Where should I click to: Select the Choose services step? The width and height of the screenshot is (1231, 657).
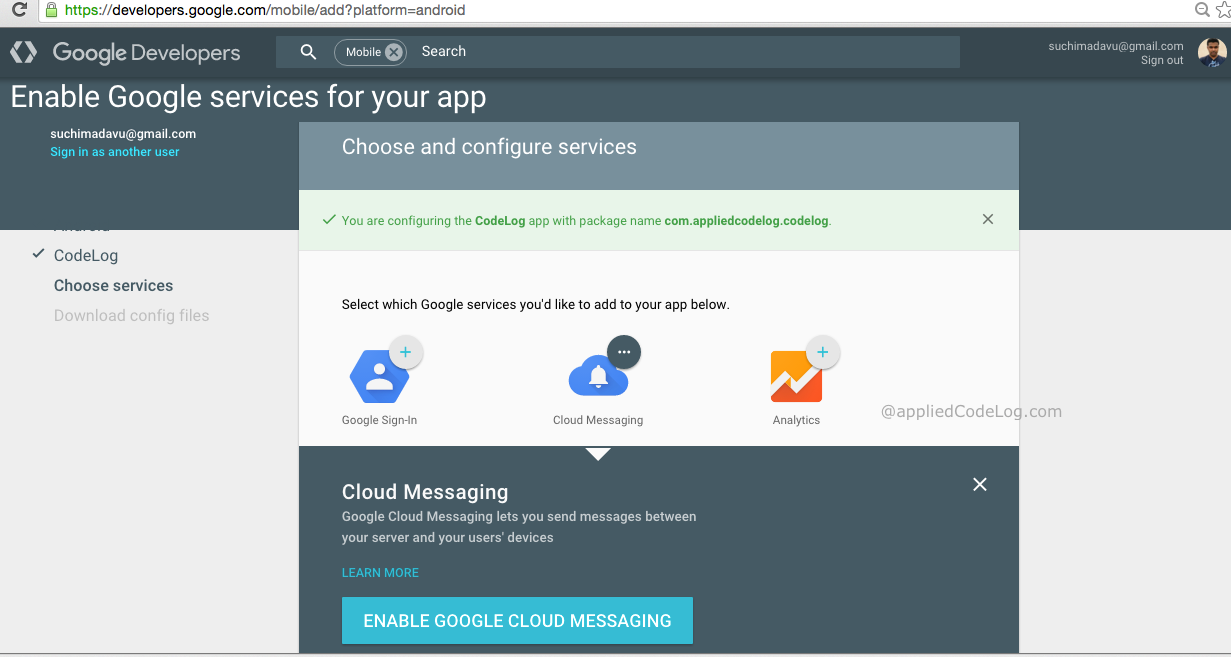coord(113,285)
